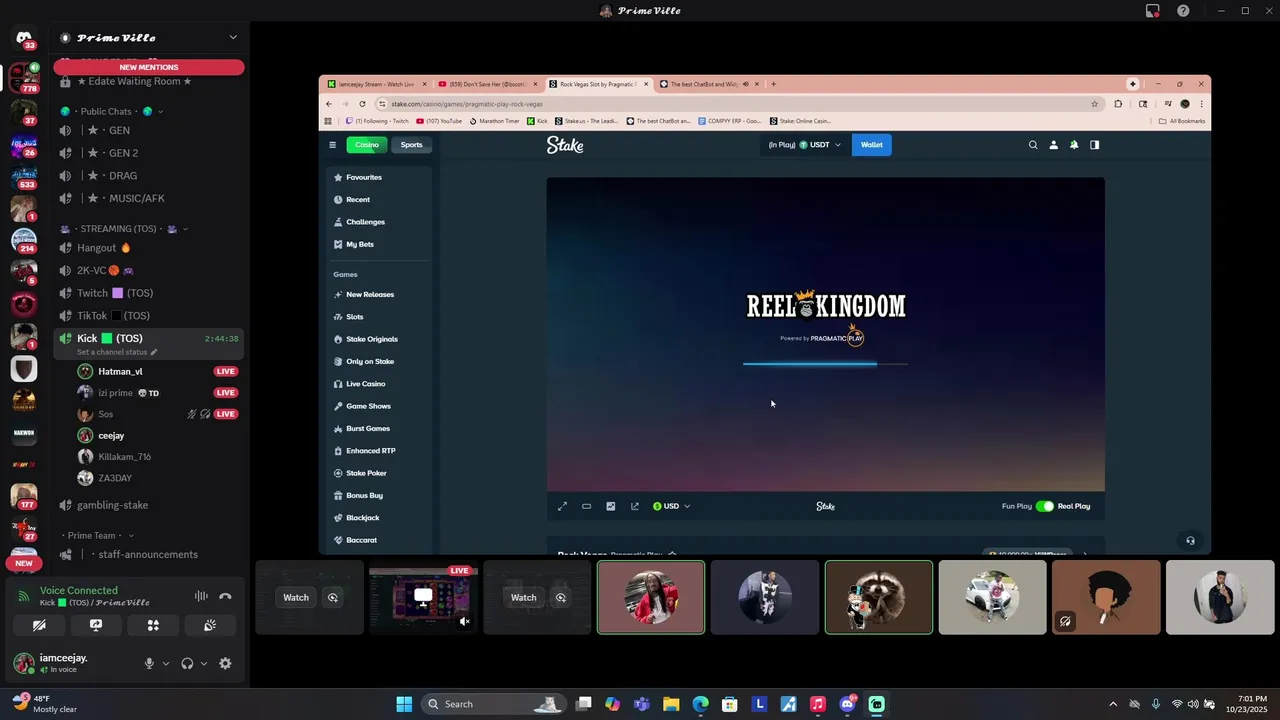
Task: Click the browser address bar
Action: click(x=738, y=104)
